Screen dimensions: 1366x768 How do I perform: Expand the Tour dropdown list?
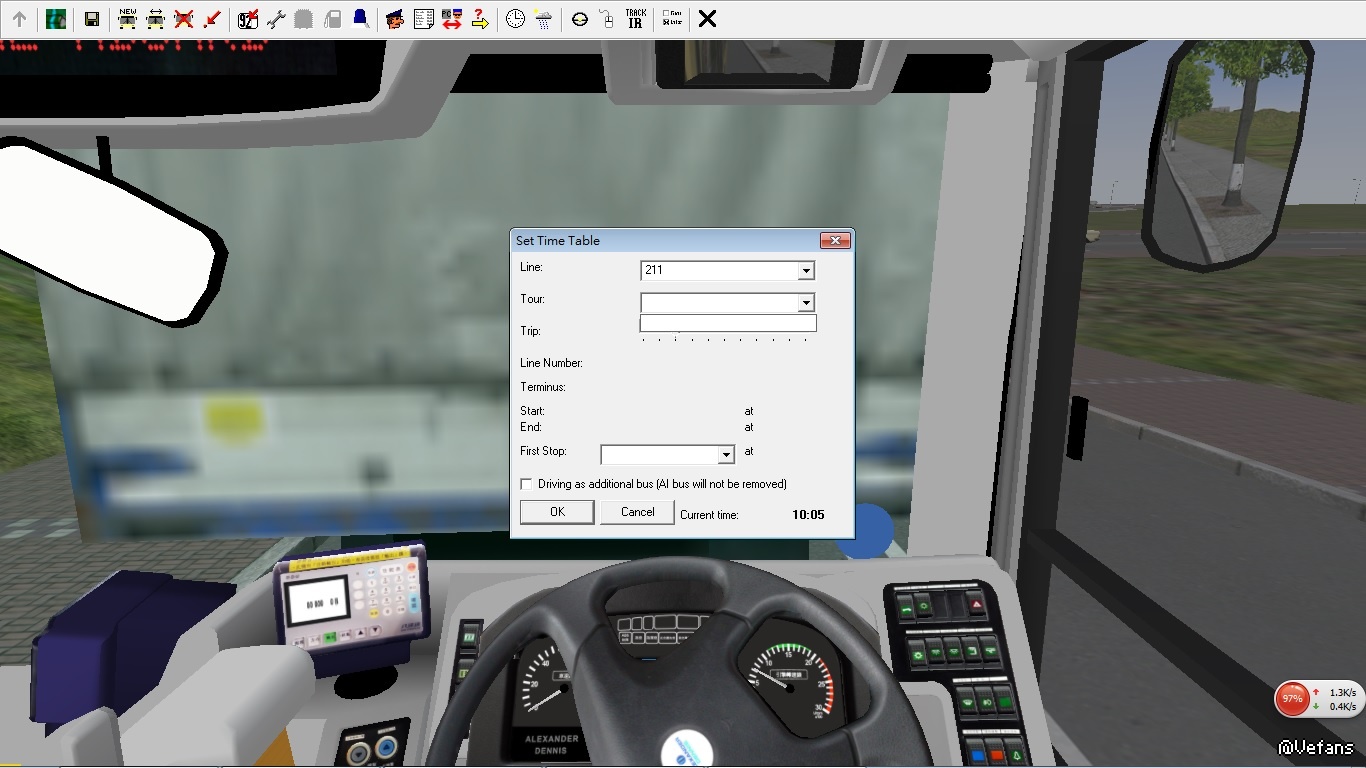806,303
